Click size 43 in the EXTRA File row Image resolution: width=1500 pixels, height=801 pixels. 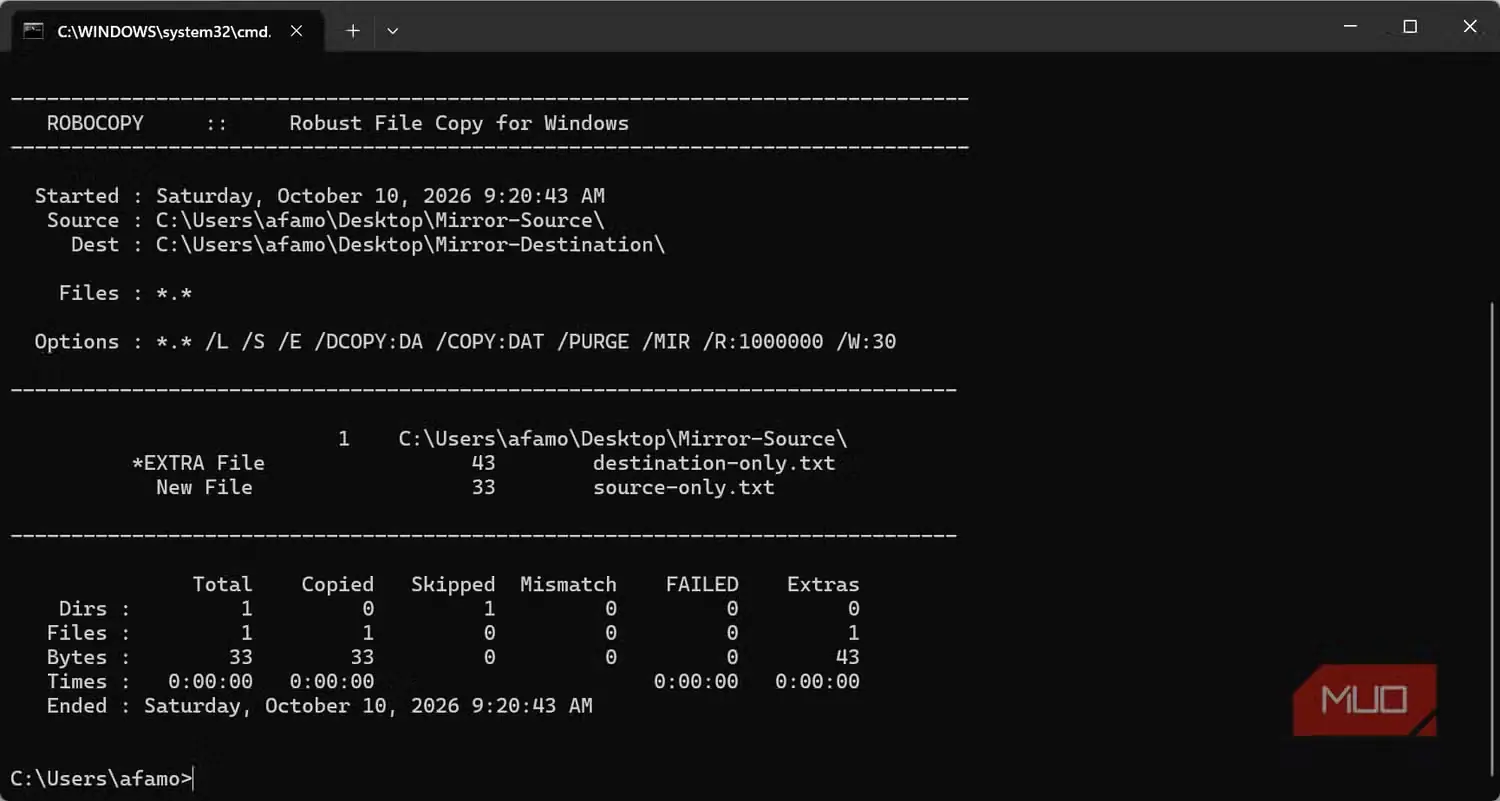tap(483, 463)
